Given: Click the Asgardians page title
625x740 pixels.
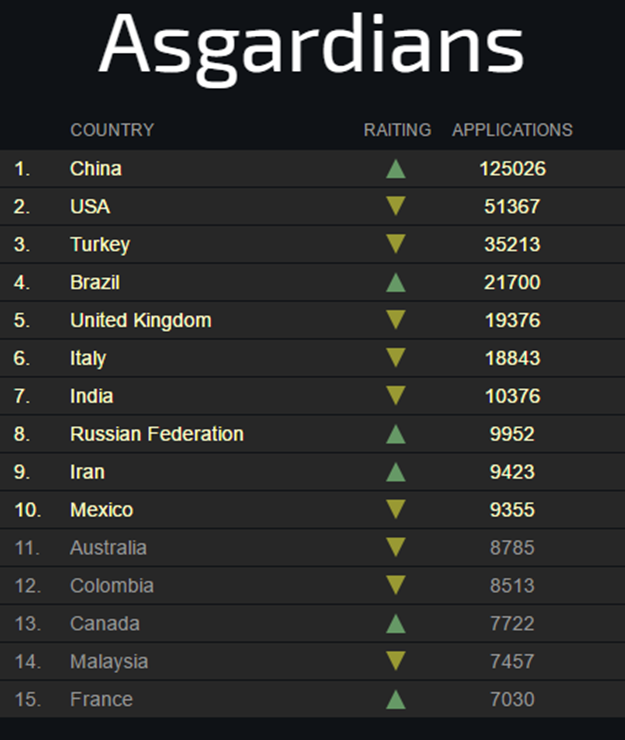Looking at the screenshot, I should click(x=311, y=46).
